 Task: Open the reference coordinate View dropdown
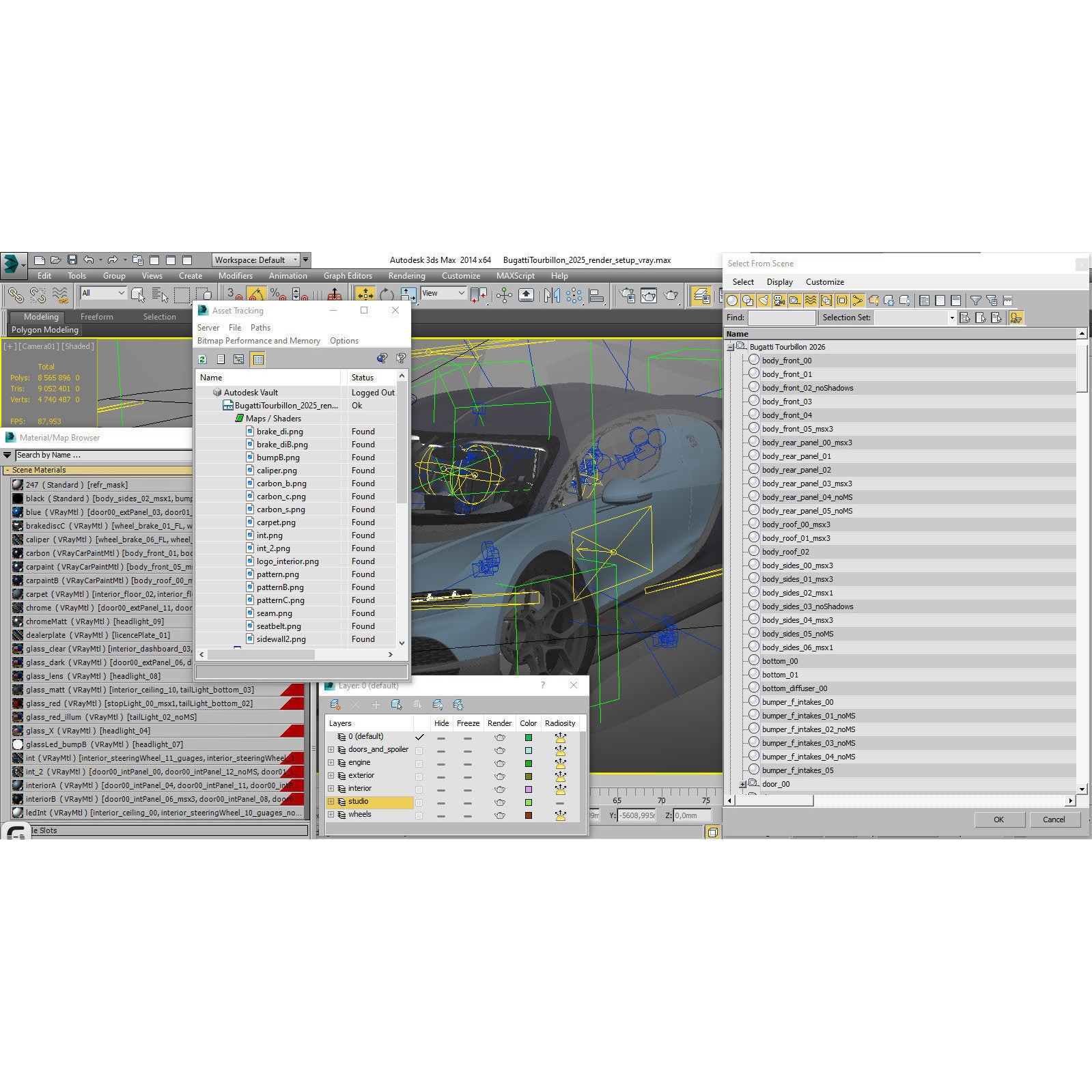pyautogui.click(x=443, y=294)
